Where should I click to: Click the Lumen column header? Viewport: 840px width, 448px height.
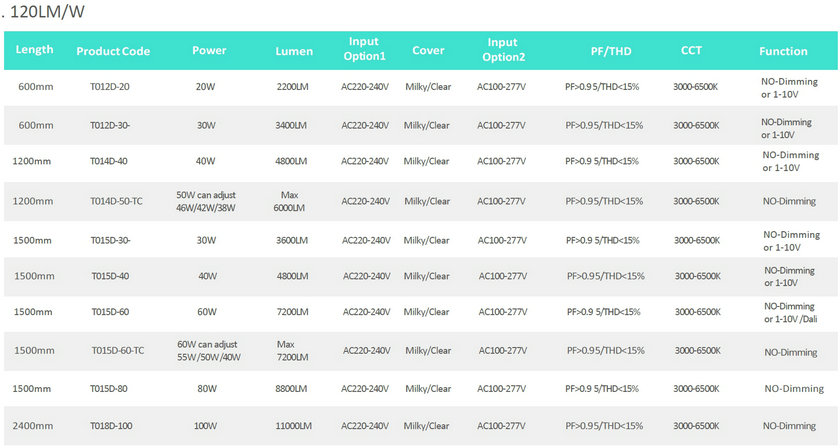294,51
